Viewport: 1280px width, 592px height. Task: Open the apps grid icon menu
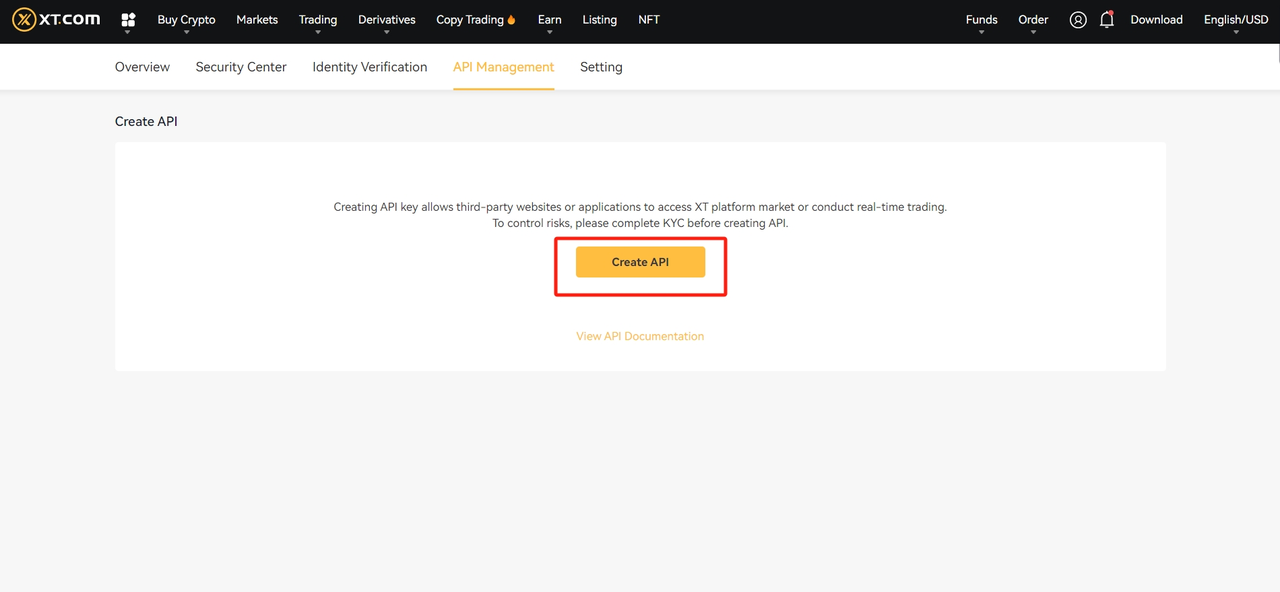[x=128, y=20]
